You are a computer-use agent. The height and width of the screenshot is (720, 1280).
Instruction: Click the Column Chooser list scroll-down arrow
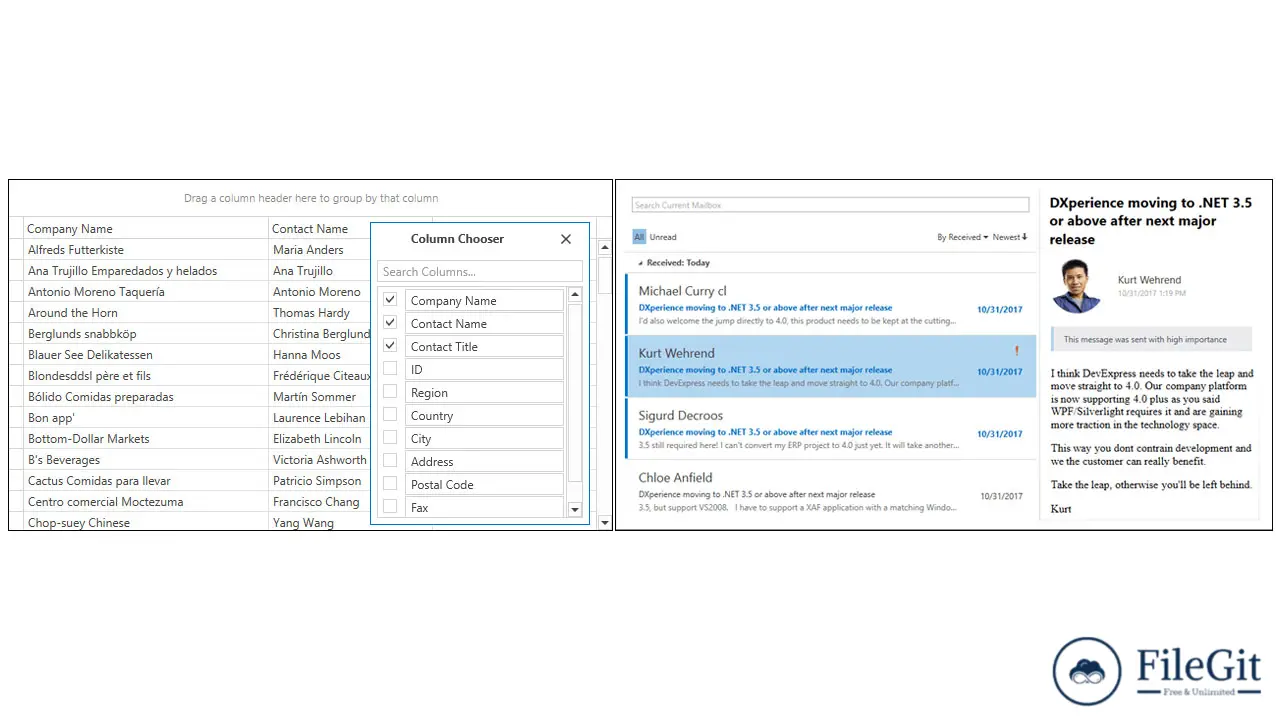[x=575, y=510]
